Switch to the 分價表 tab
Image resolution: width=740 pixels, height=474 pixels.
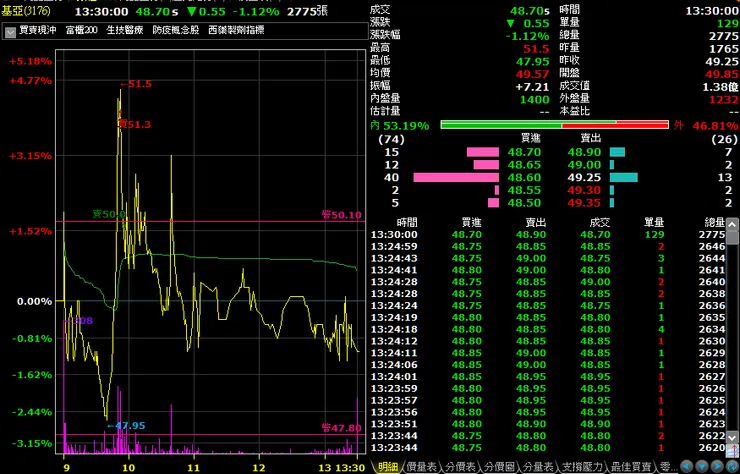pos(461,467)
